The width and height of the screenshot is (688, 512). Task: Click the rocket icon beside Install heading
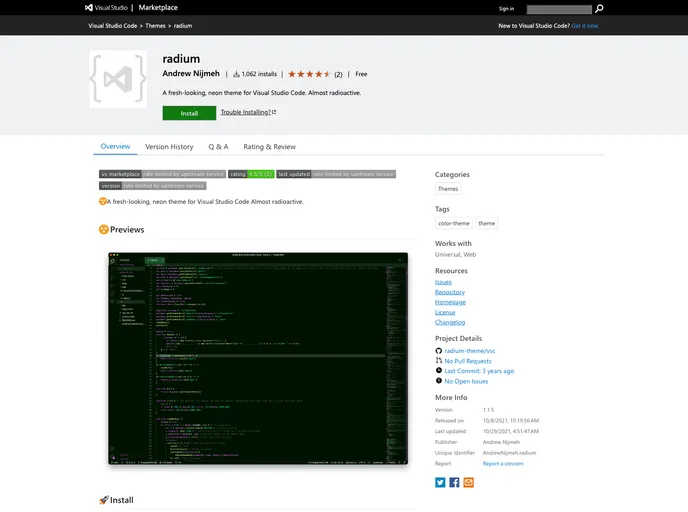point(104,500)
